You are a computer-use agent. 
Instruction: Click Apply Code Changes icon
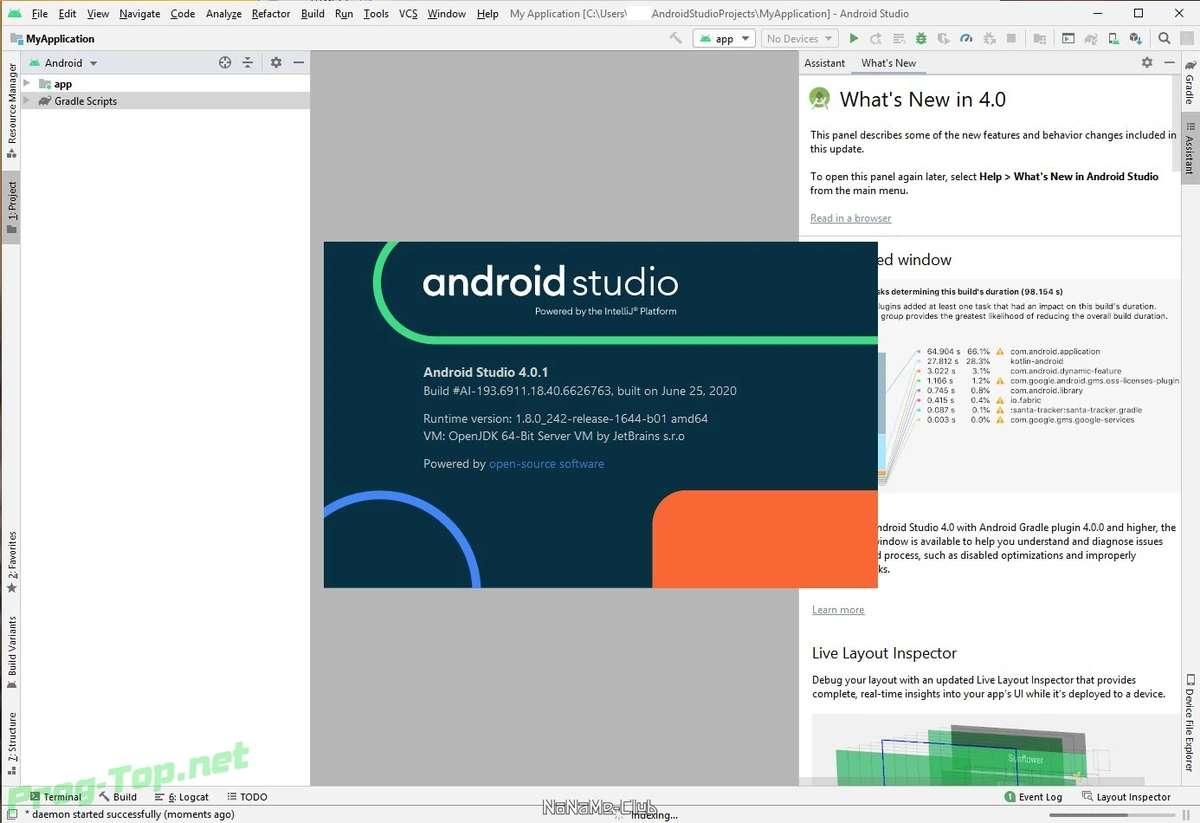(x=899, y=39)
